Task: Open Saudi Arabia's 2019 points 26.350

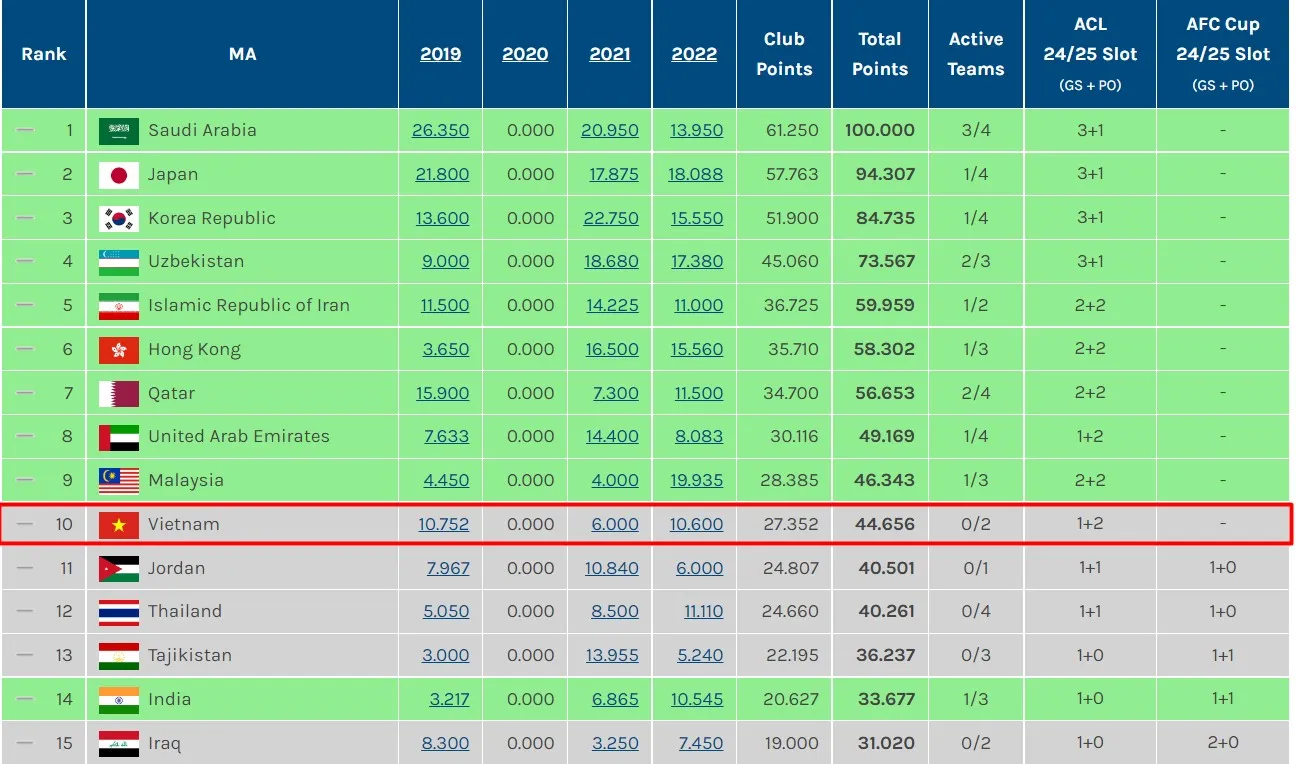Action: point(440,131)
